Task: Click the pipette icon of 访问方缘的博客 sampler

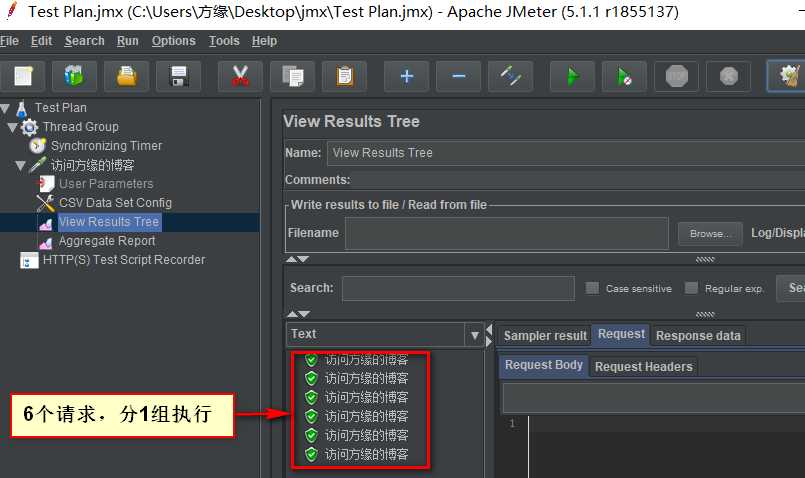Action: [x=37, y=165]
